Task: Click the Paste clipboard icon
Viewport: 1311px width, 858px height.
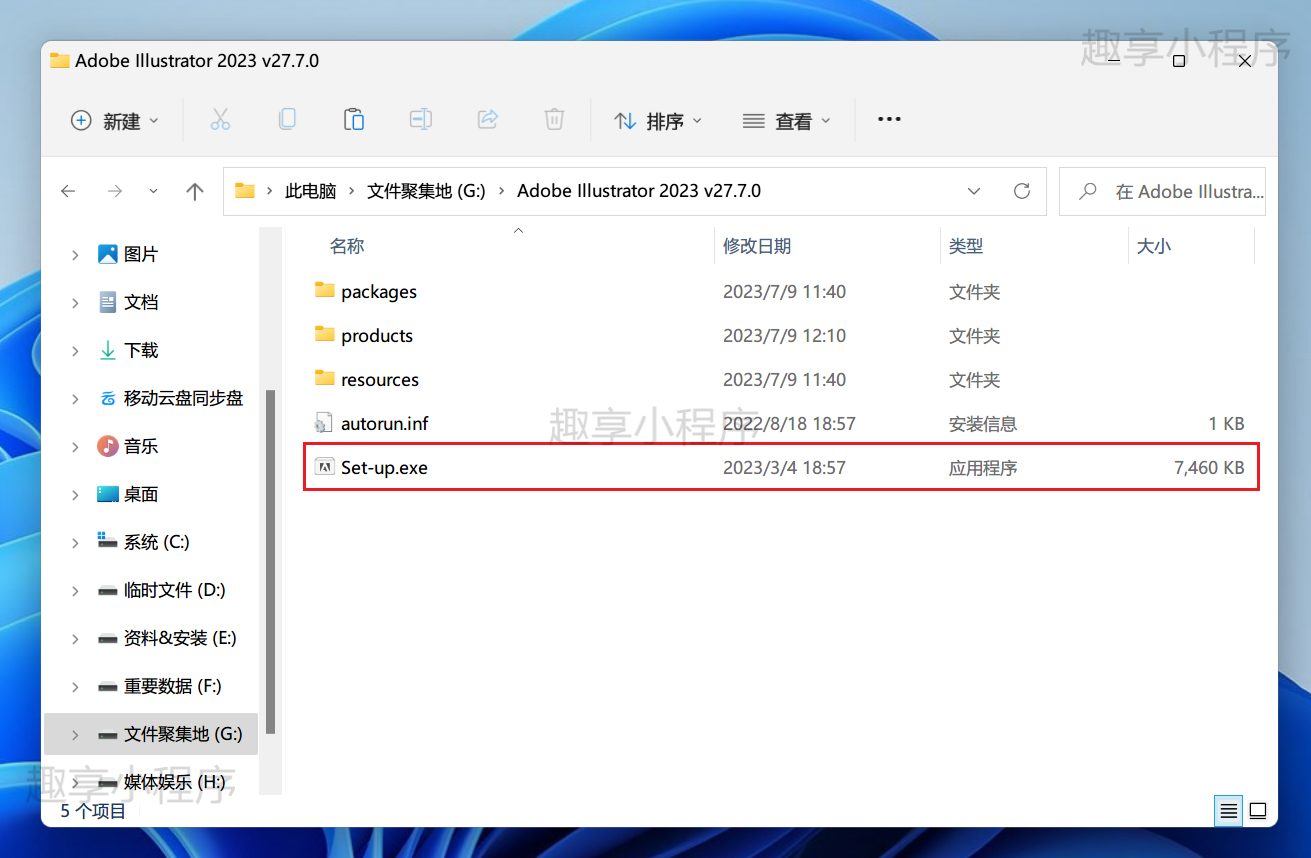Action: tap(353, 120)
